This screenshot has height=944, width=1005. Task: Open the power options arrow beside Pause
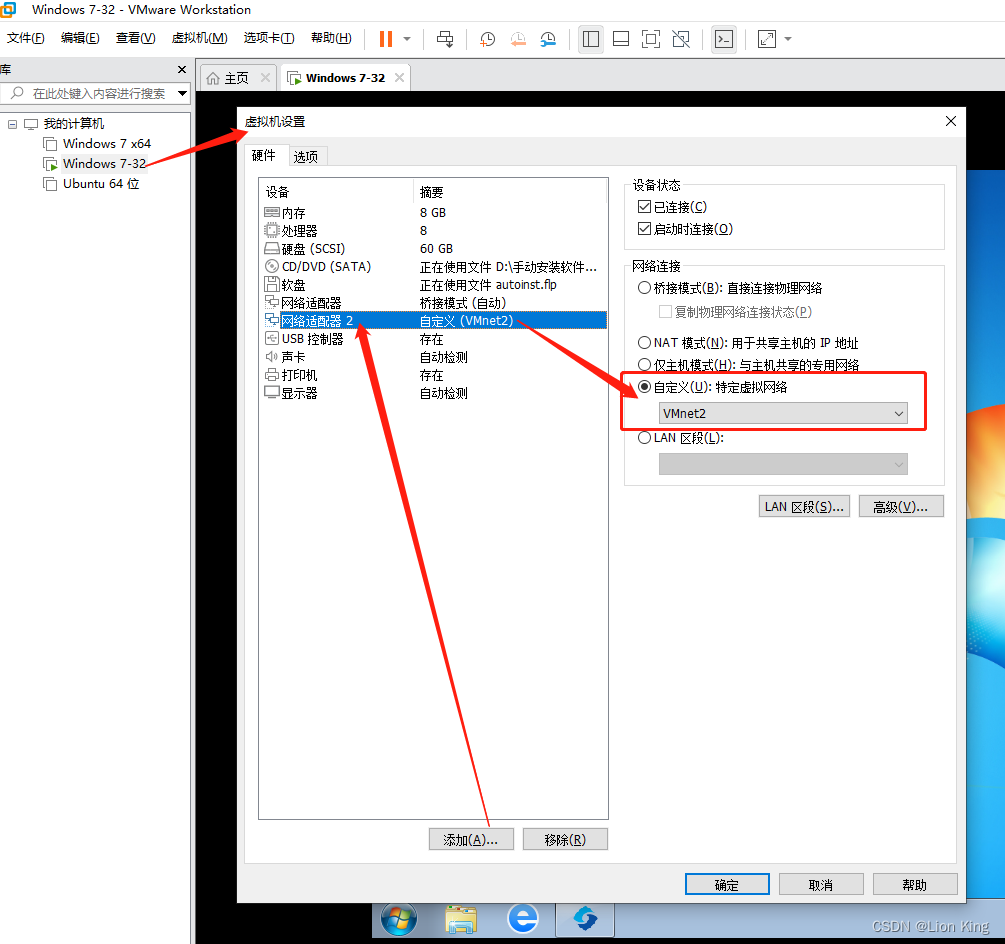point(407,39)
